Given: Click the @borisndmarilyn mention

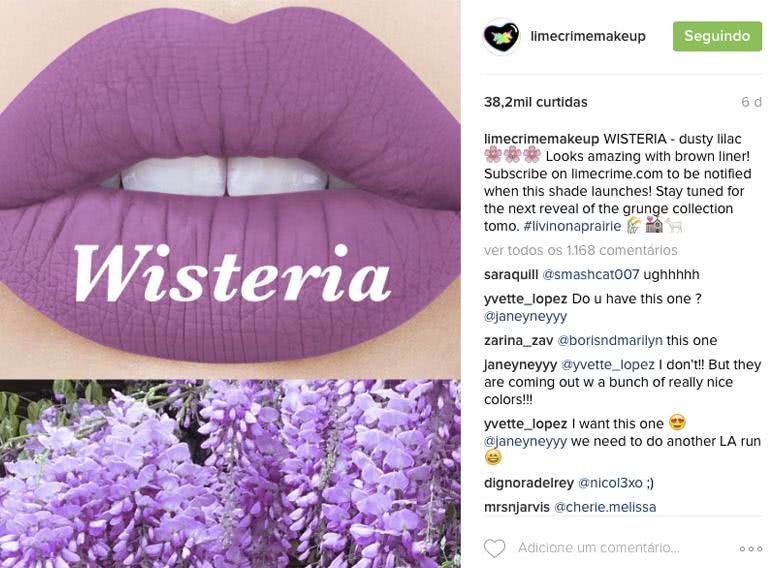Looking at the screenshot, I should pos(609,341).
